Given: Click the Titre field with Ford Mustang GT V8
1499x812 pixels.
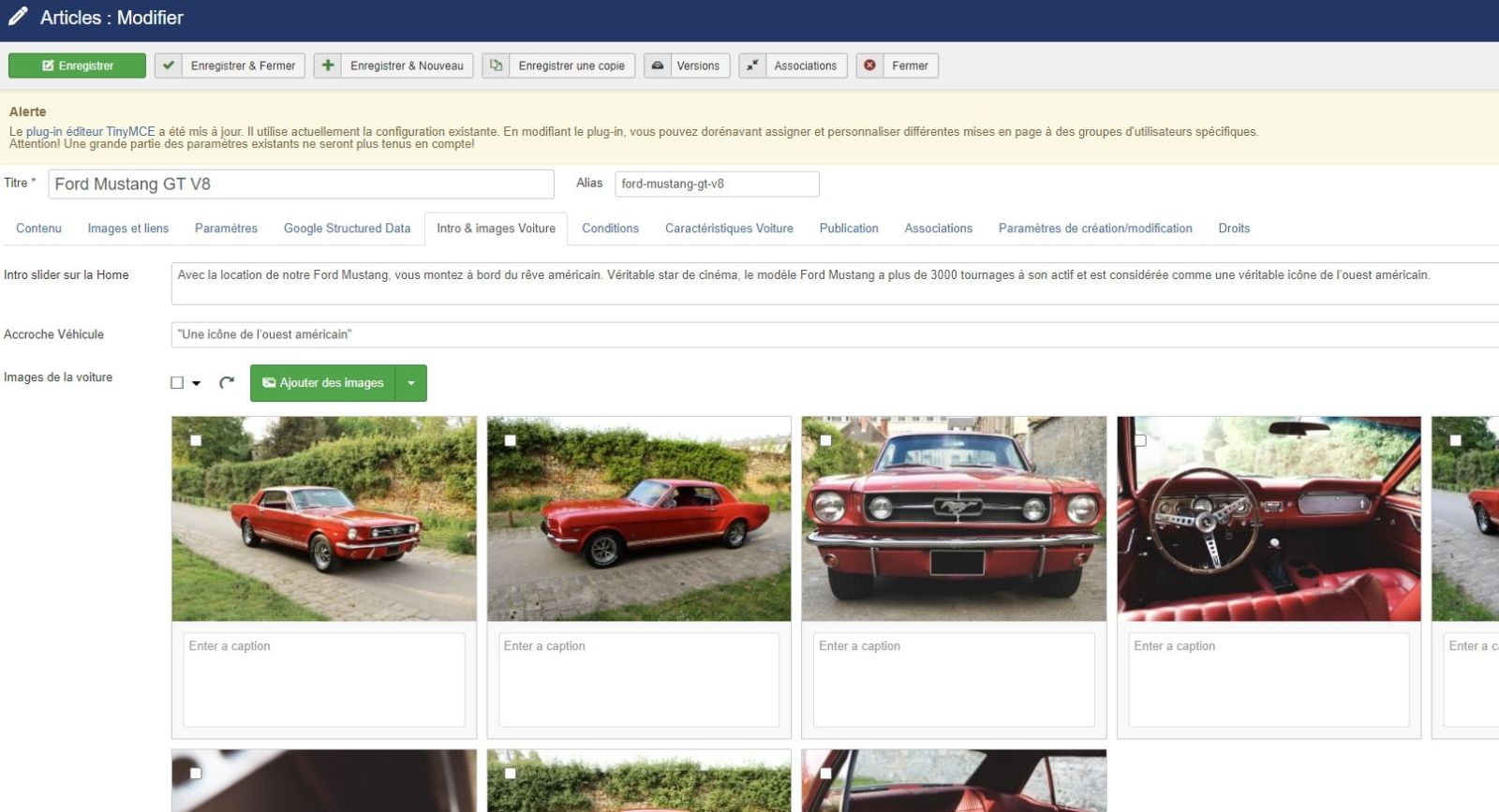Looking at the screenshot, I should [x=301, y=185].
